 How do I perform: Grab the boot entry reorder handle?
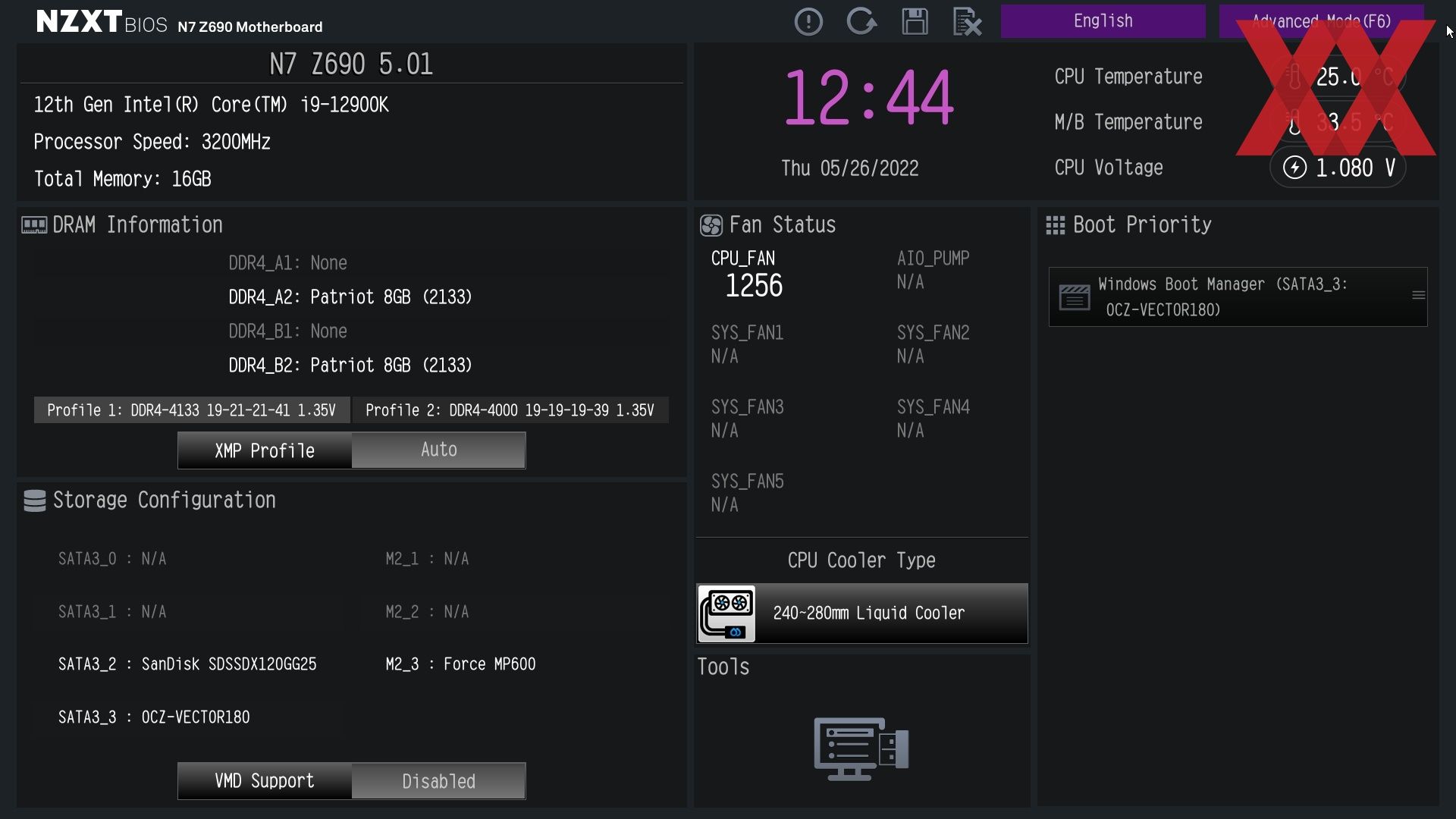click(1418, 296)
